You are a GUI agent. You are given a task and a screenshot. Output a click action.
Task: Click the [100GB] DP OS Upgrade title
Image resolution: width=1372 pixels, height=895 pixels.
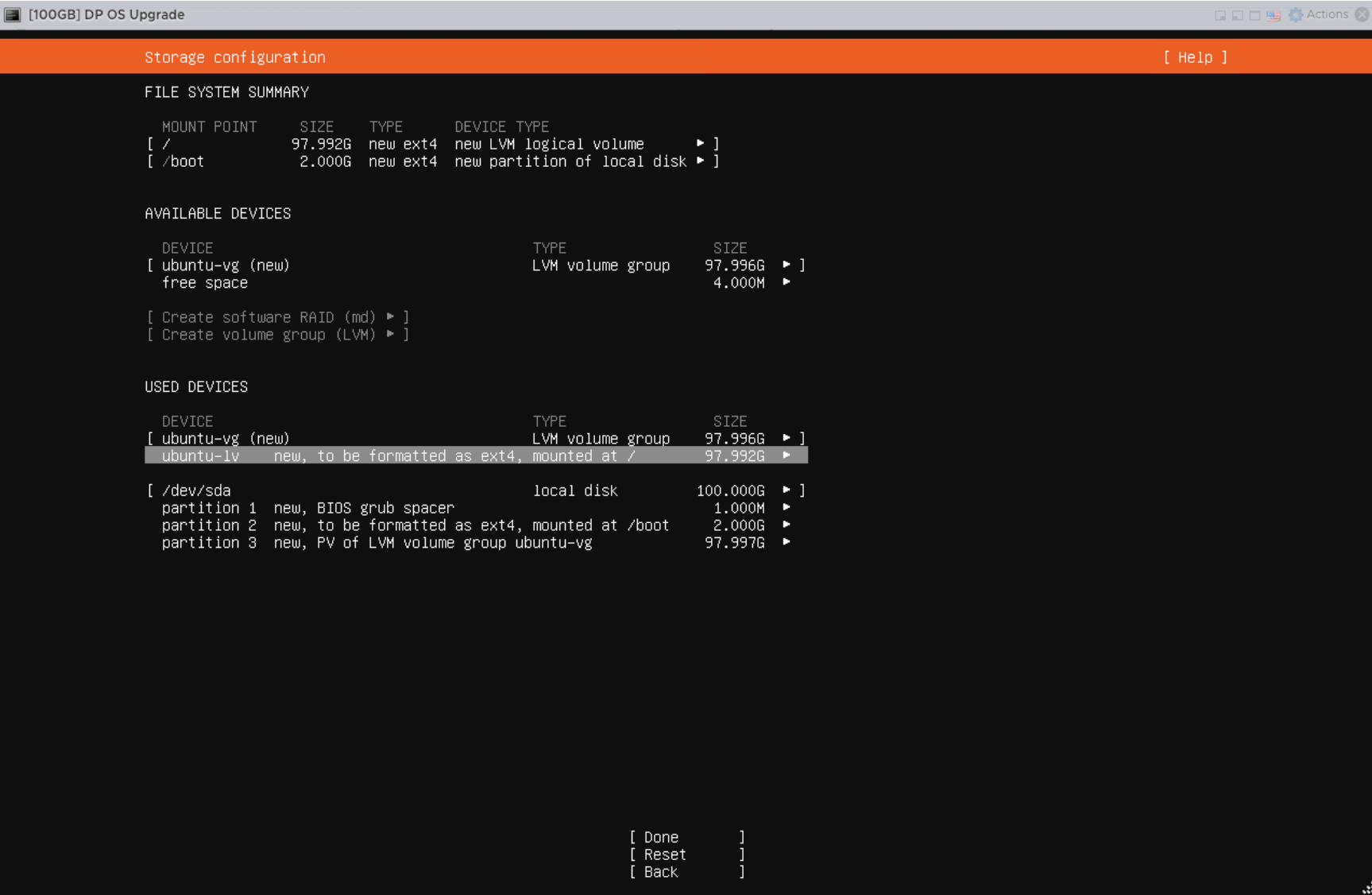[106, 14]
